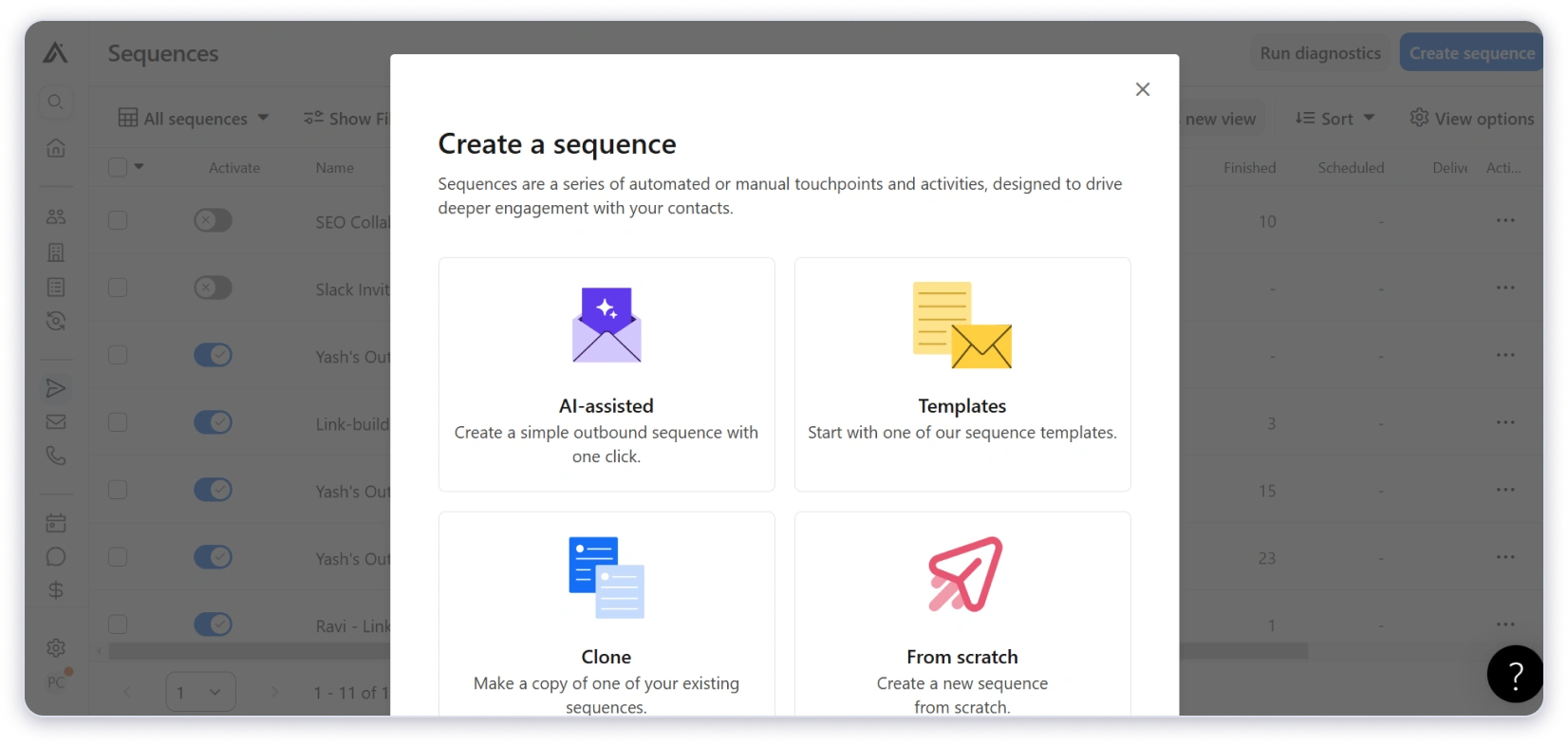This screenshot has width=1568, height=745.
Task: Tick checkbox for Slack Invite row
Action: (x=118, y=288)
